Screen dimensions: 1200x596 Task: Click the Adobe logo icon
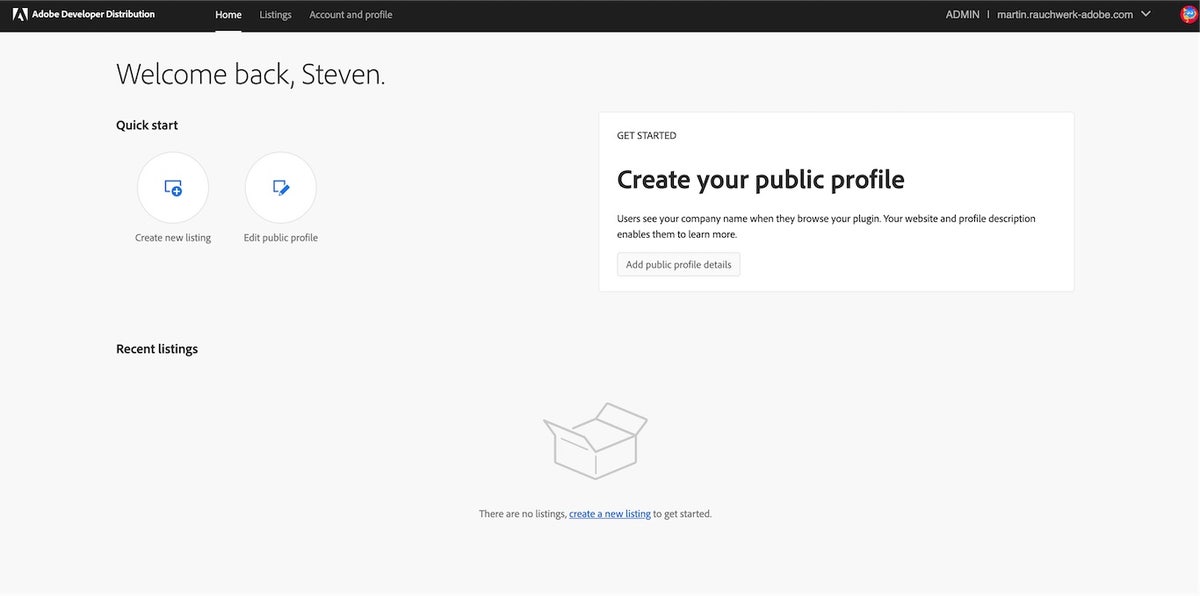(20, 15)
